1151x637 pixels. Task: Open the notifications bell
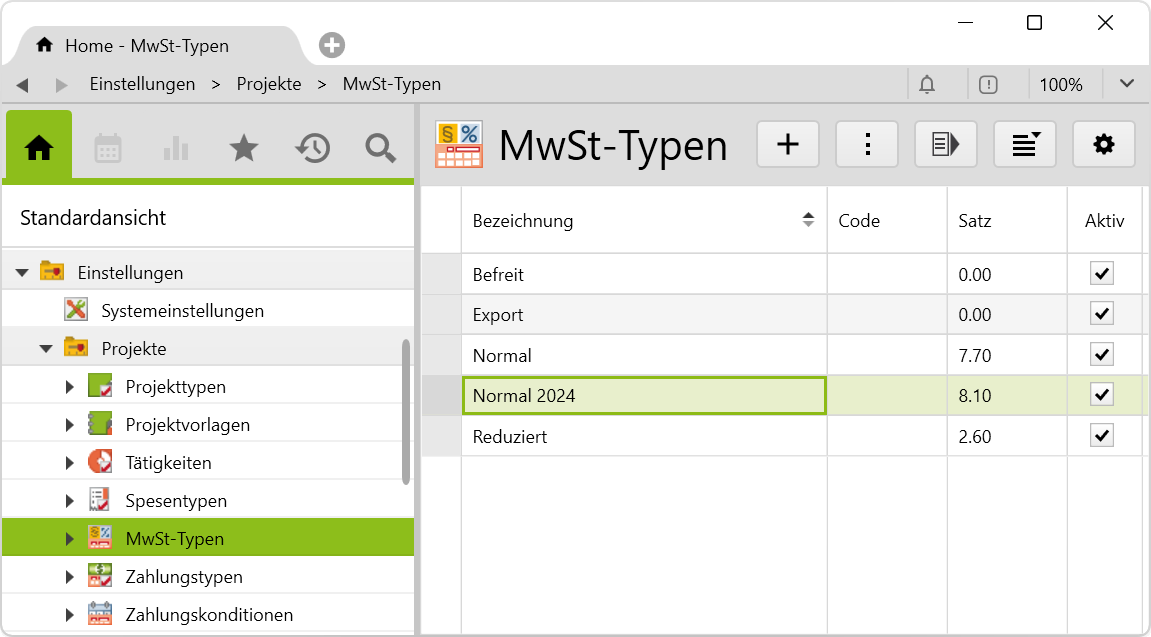[x=927, y=84]
